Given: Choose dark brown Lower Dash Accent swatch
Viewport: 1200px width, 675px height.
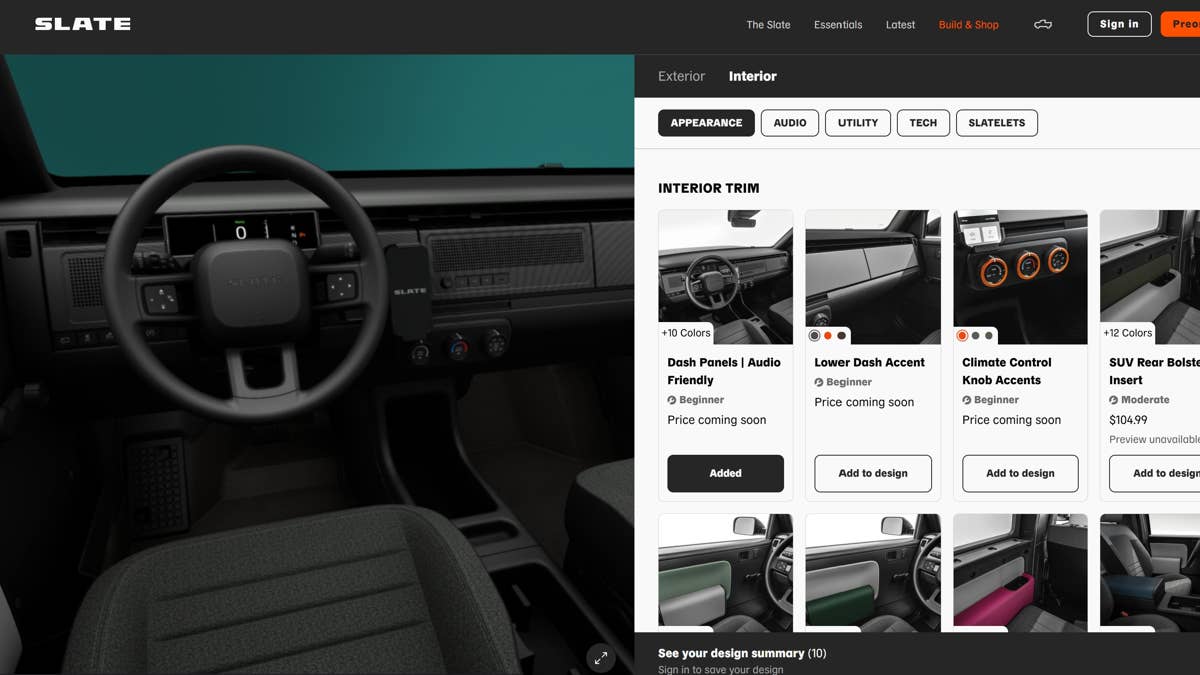Looking at the screenshot, I should click(842, 336).
